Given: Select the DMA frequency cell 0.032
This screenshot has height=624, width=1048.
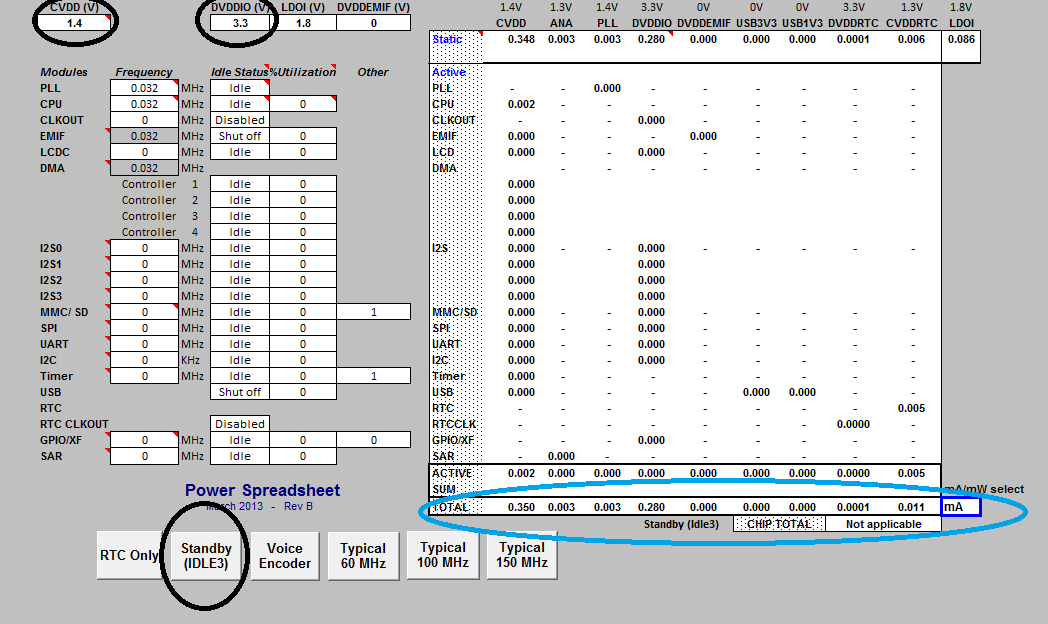Looking at the screenshot, I should (x=144, y=168).
